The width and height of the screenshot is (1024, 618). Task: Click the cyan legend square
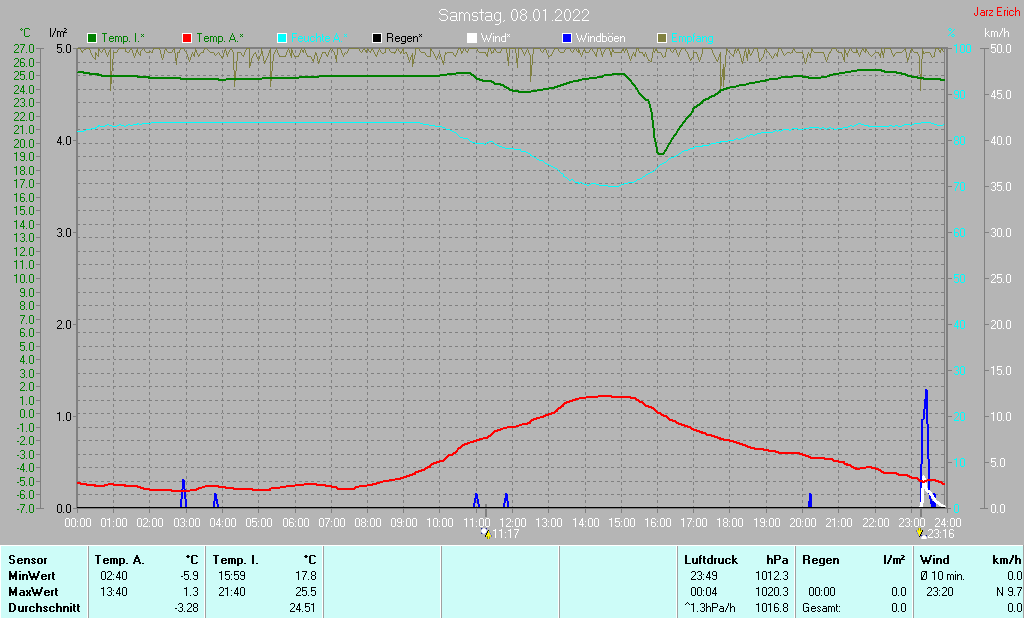282,38
